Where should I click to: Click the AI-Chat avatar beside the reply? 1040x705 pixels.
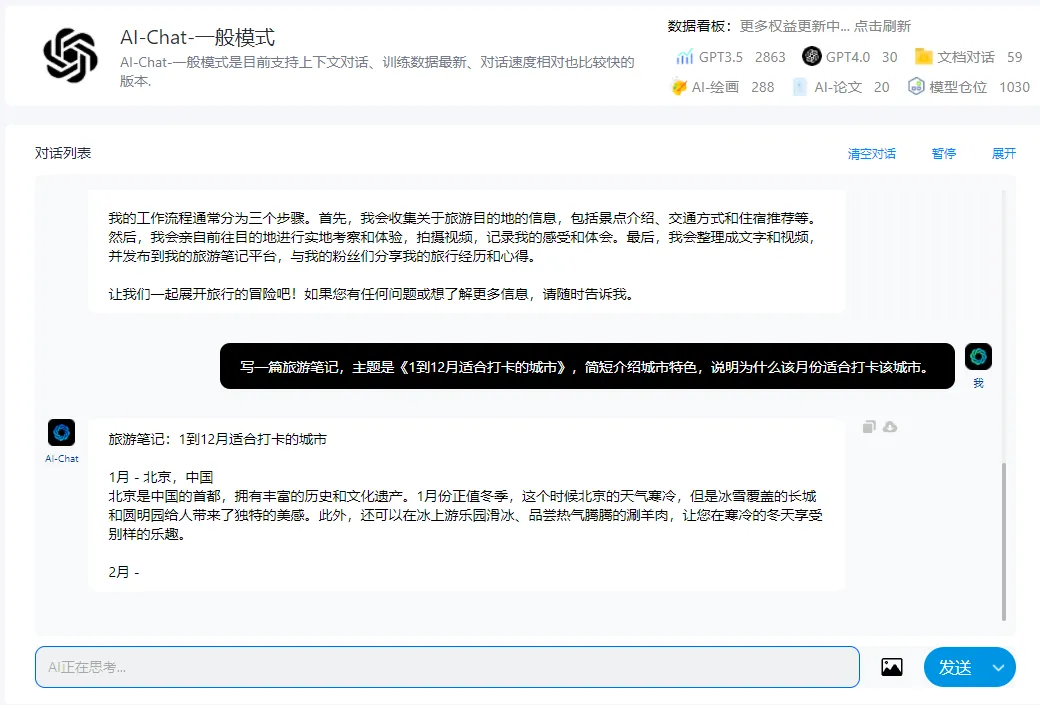click(61, 432)
